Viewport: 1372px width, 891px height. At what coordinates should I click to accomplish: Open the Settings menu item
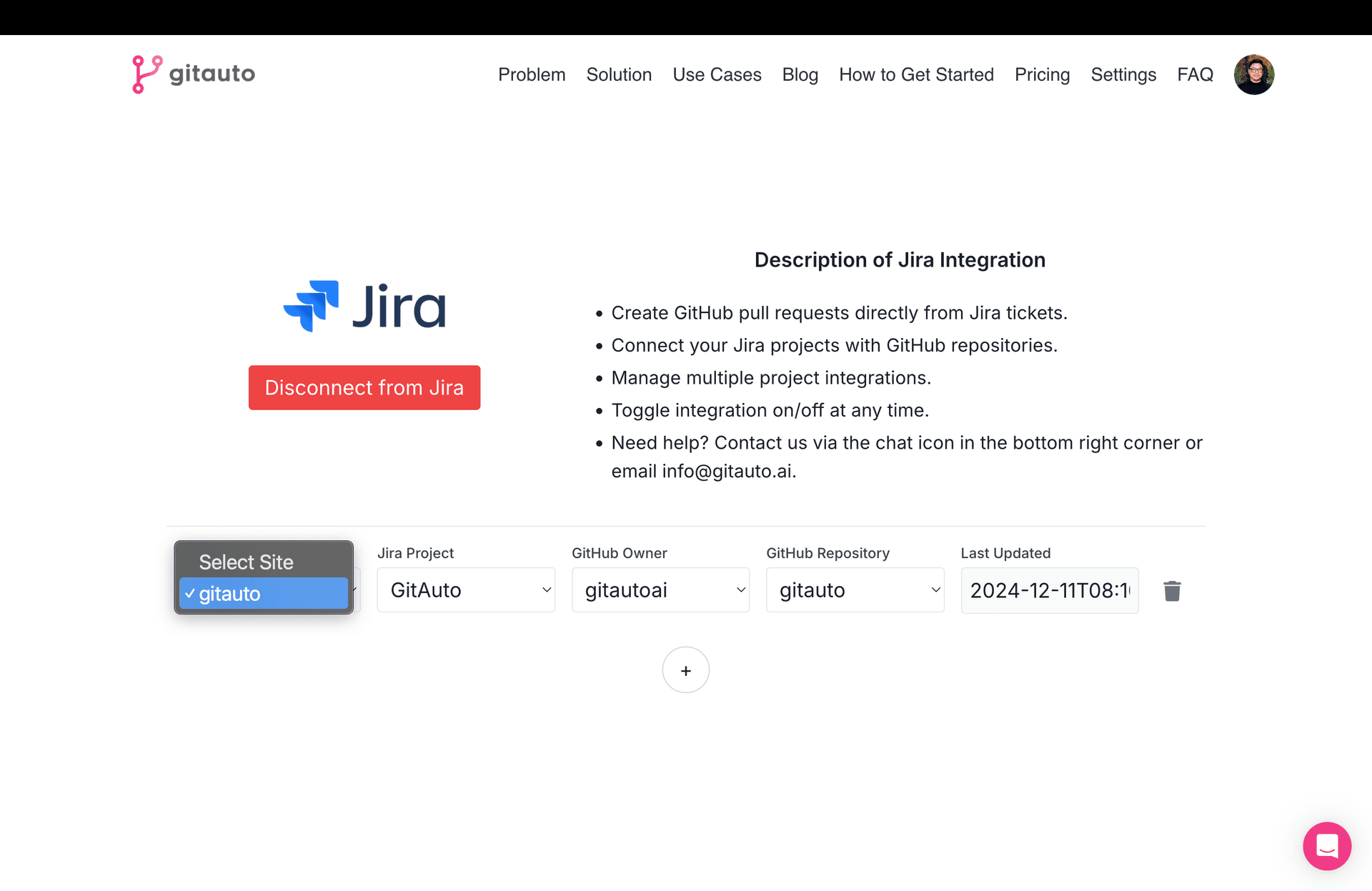click(1123, 74)
